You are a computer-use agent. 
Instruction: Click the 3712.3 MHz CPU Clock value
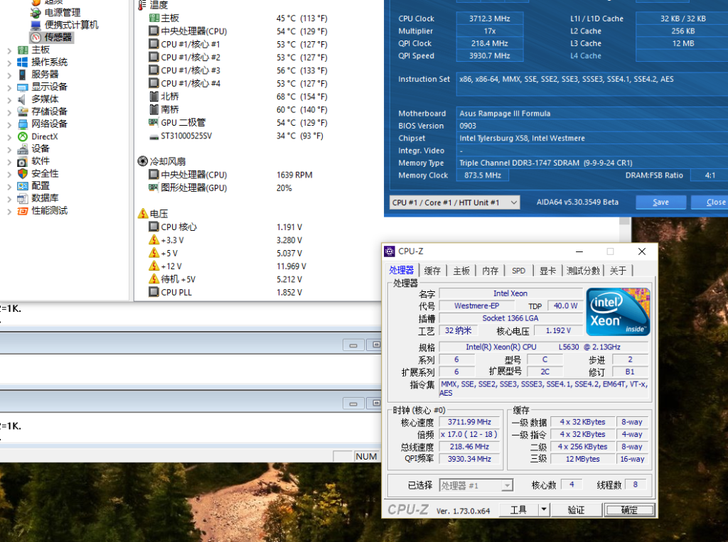click(x=490, y=19)
